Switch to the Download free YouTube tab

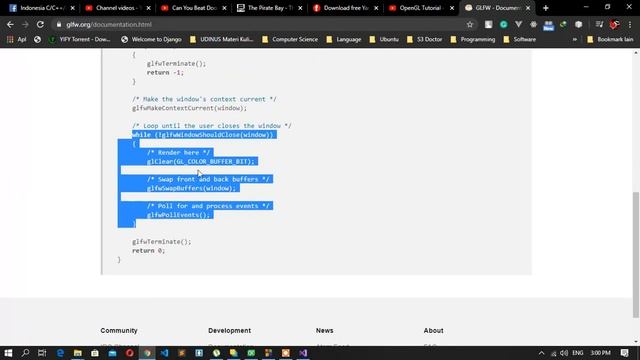345,8
